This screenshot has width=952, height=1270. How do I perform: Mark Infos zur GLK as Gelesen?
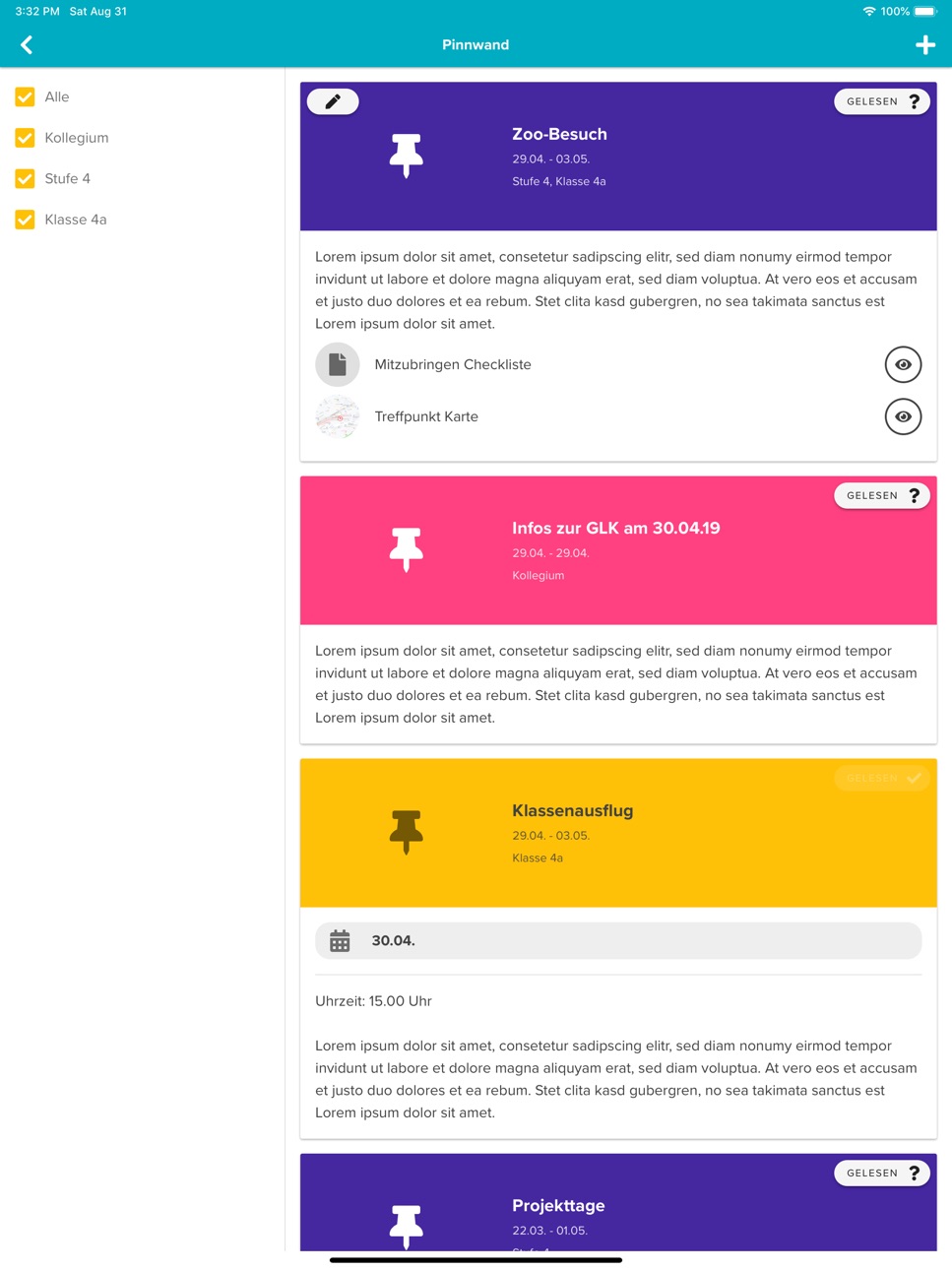click(882, 495)
